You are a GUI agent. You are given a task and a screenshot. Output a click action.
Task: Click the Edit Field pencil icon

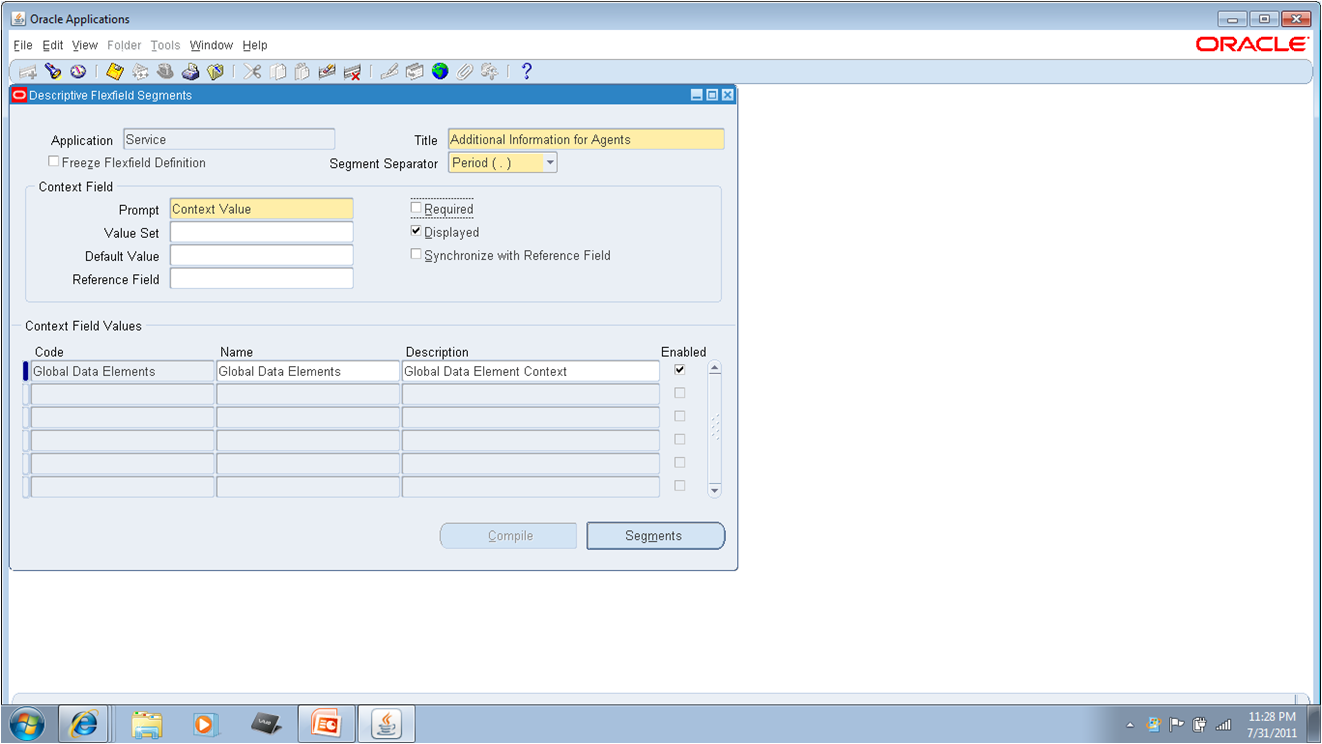coord(389,72)
